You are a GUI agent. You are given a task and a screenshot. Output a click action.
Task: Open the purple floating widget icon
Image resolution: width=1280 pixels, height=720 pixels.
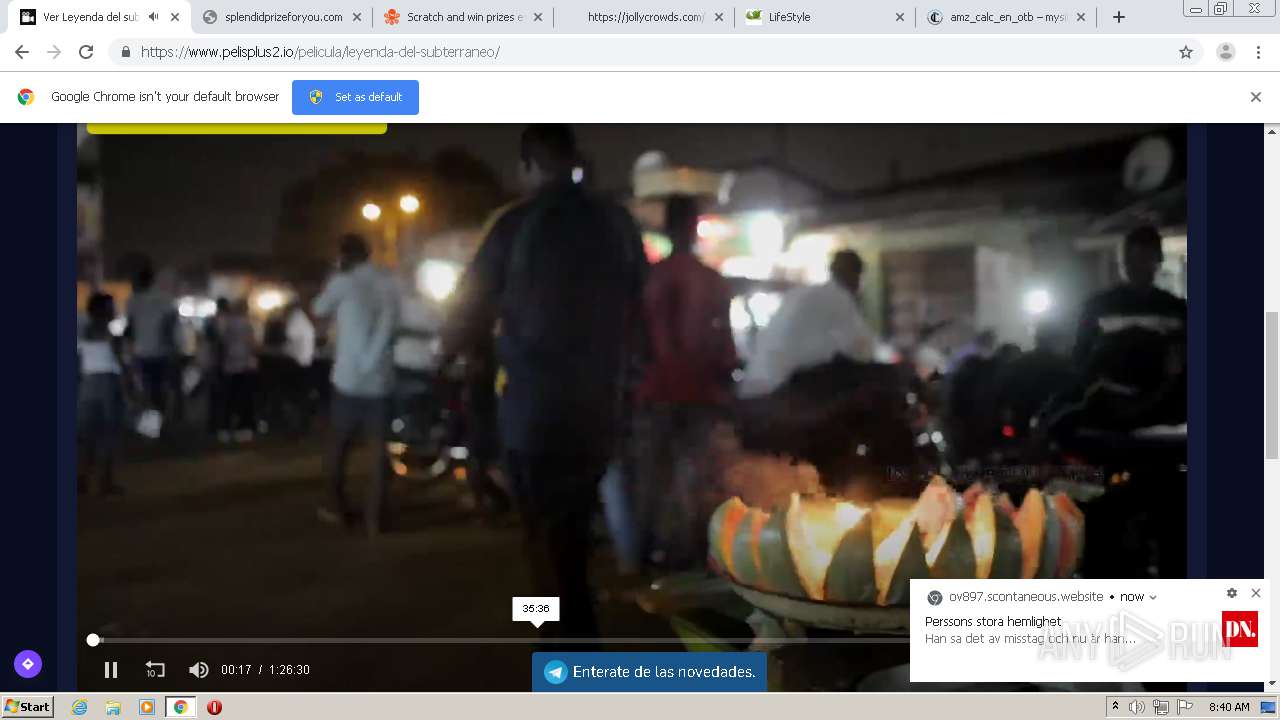tap(28, 664)
